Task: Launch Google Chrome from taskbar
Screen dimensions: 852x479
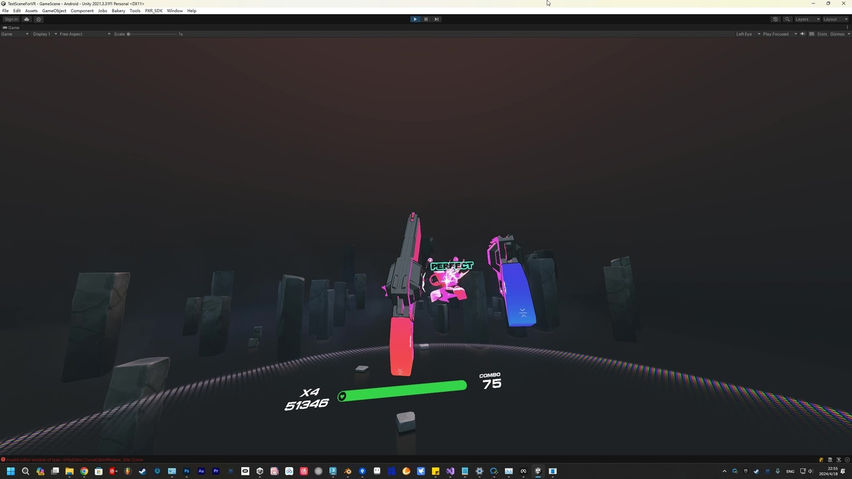Action: coord(84,471)
